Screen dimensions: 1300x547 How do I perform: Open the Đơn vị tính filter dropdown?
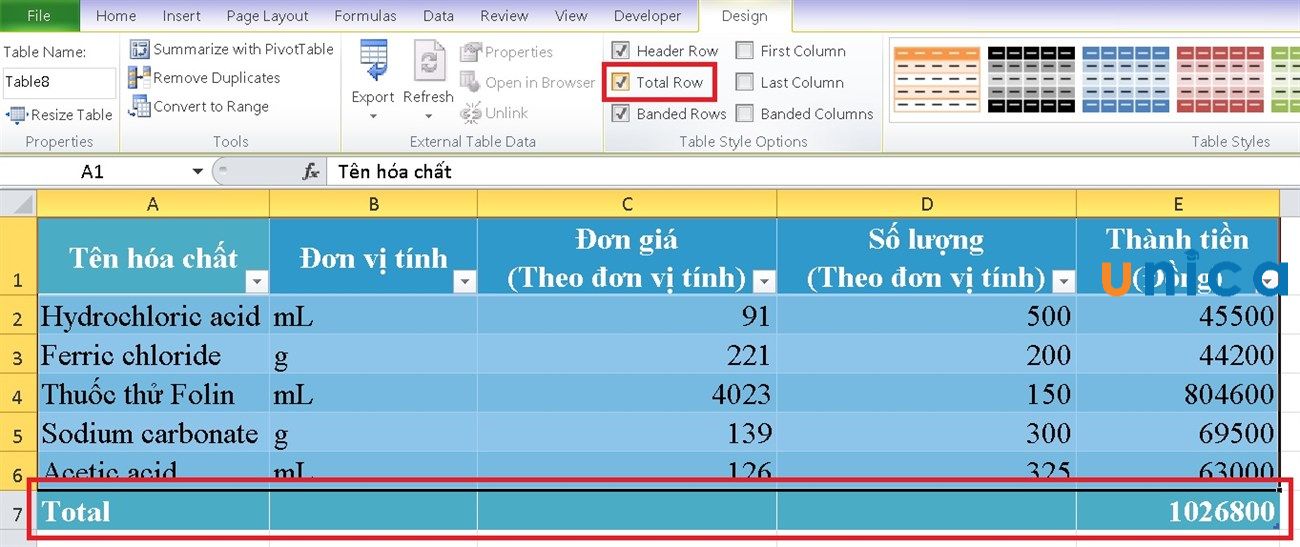click(x=463, y=282)
